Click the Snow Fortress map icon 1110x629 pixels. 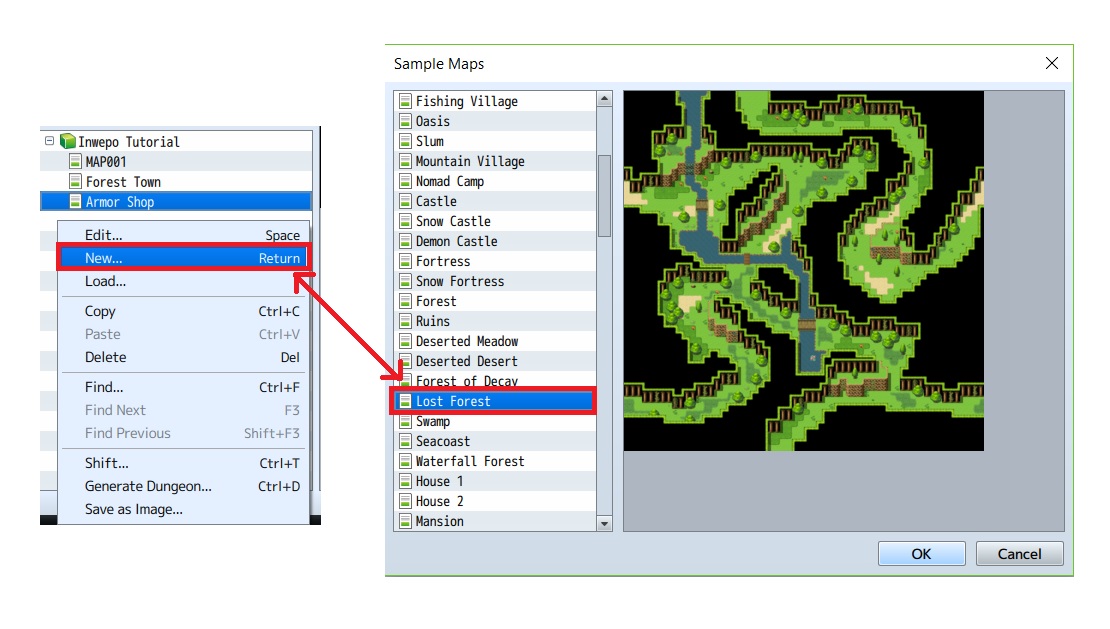pyautogui.click(x=405, y=281)
